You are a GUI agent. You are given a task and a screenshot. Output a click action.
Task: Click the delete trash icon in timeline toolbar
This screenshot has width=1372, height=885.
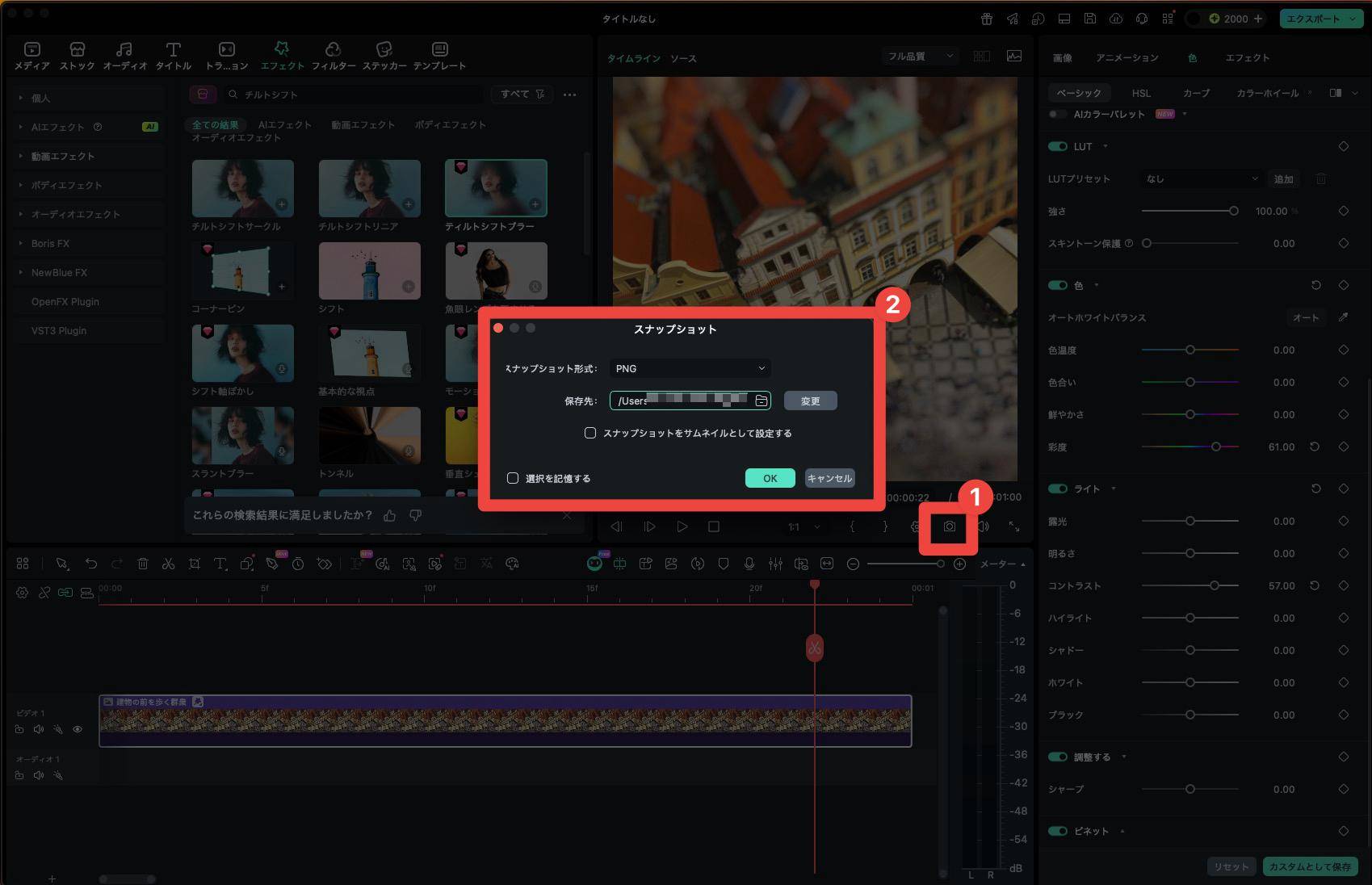(x=143, y=564)
